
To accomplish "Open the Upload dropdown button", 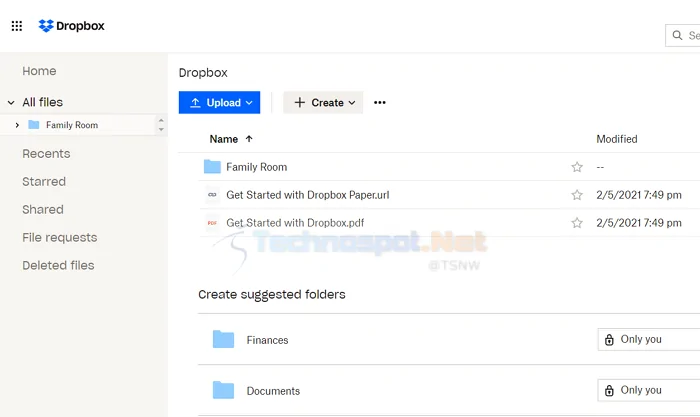I will 219,103.
